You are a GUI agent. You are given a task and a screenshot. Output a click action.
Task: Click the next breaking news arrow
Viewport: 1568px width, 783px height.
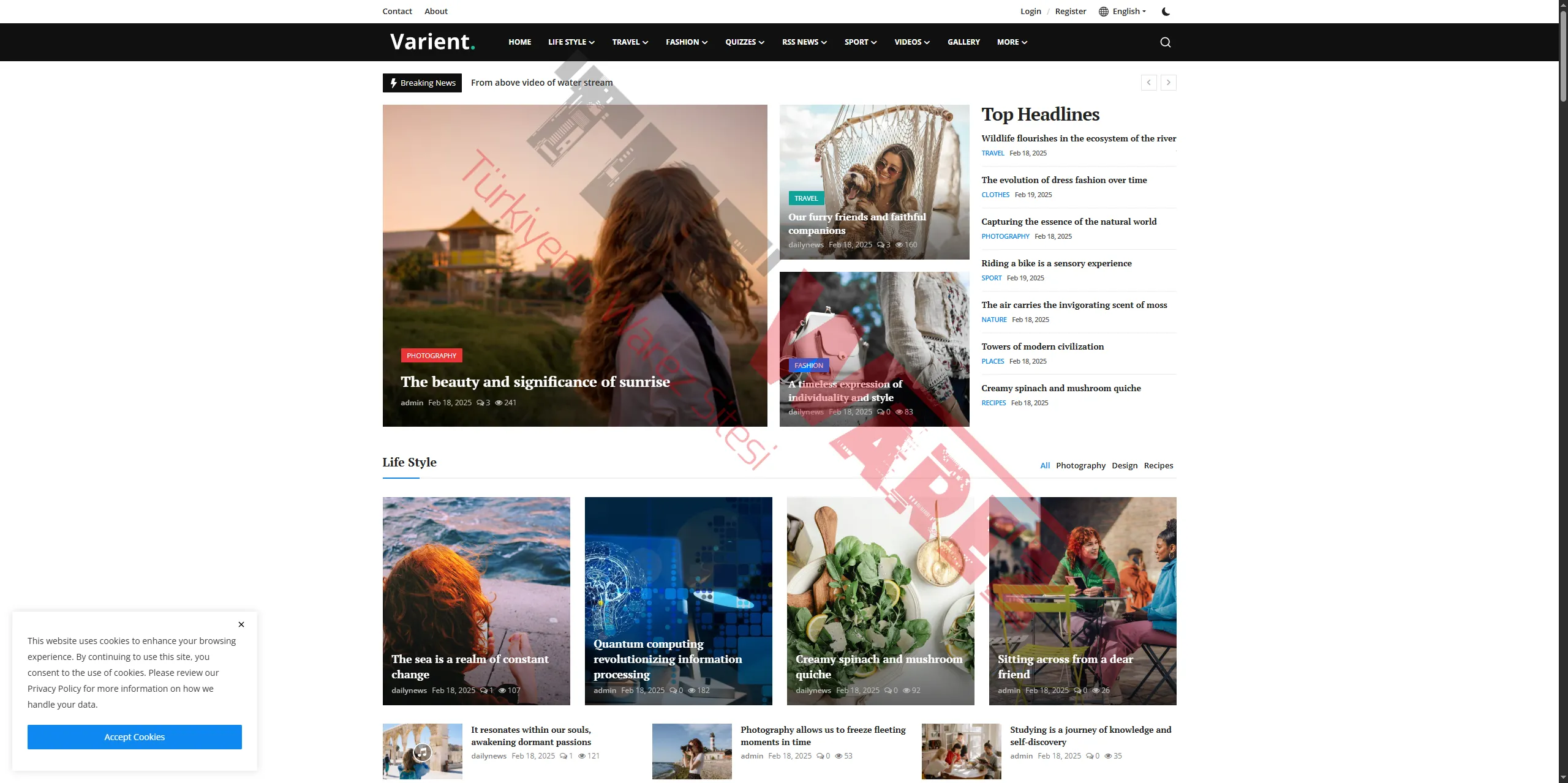[1168, 82]
